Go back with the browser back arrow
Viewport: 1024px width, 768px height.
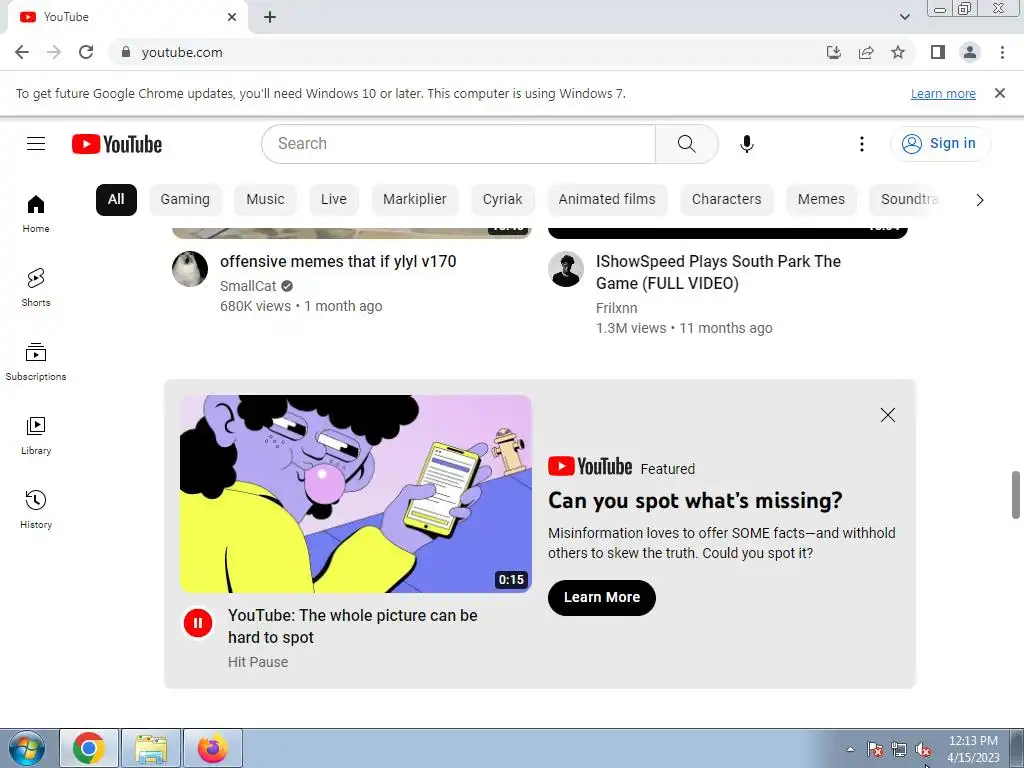click(22, 52)
